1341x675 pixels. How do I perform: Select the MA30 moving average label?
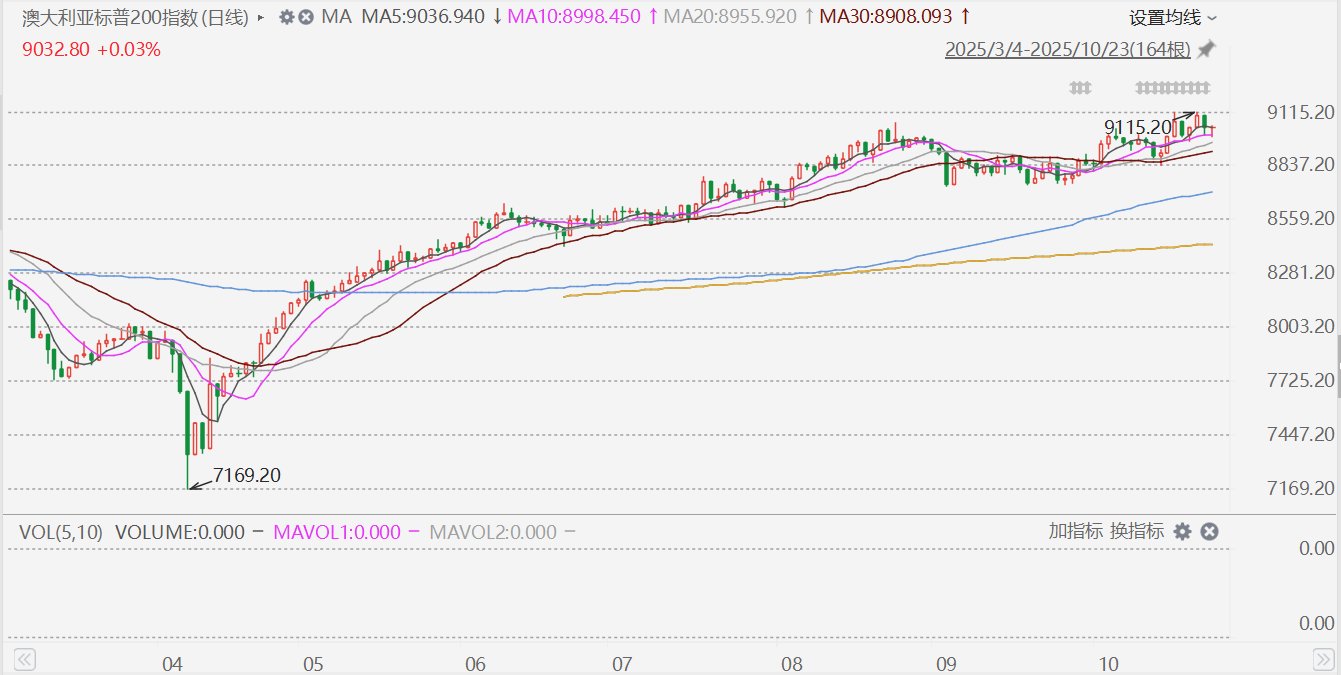884,17
